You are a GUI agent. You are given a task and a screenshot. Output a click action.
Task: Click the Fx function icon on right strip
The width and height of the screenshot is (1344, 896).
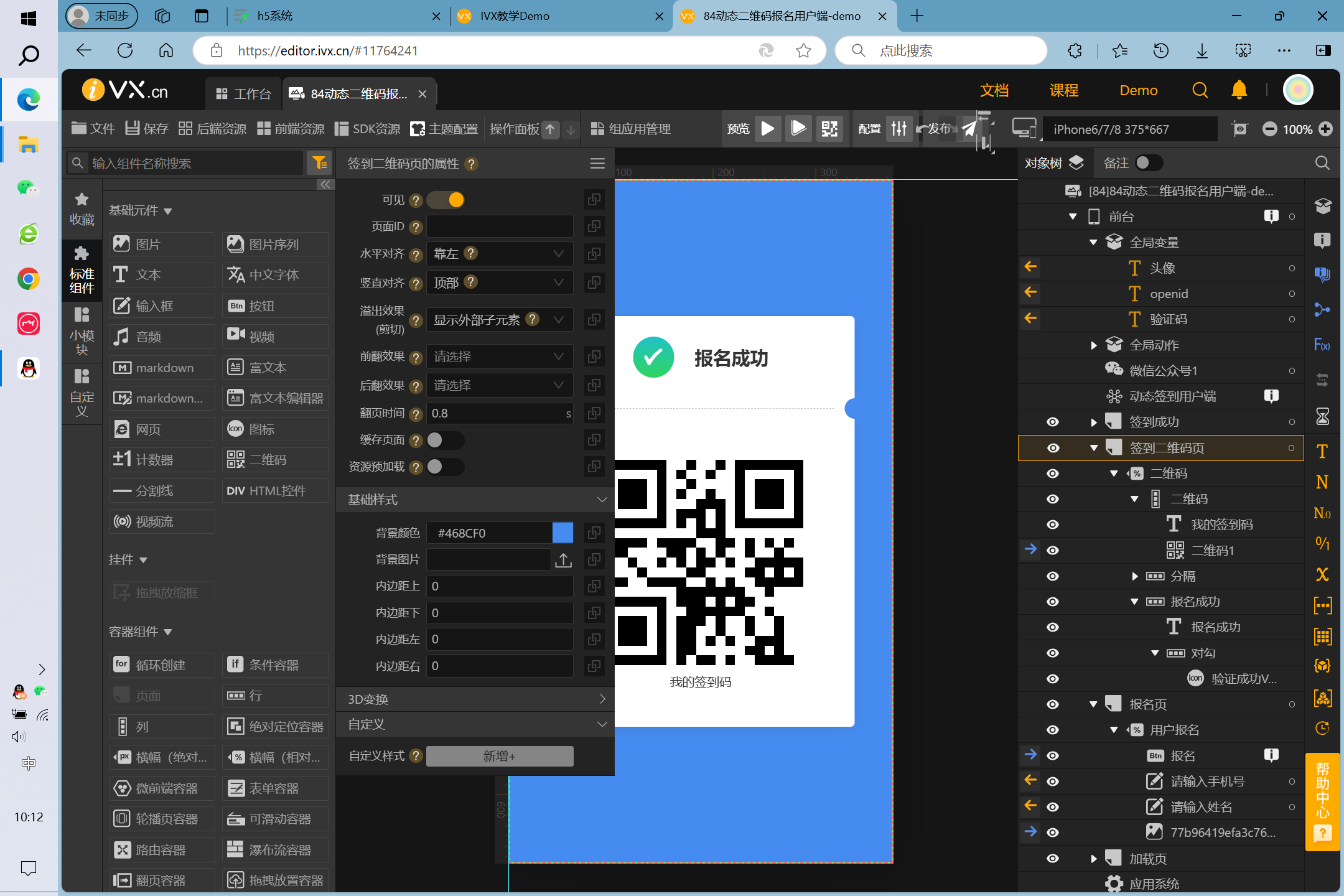pyautogui.click(x=1322, y=345)
